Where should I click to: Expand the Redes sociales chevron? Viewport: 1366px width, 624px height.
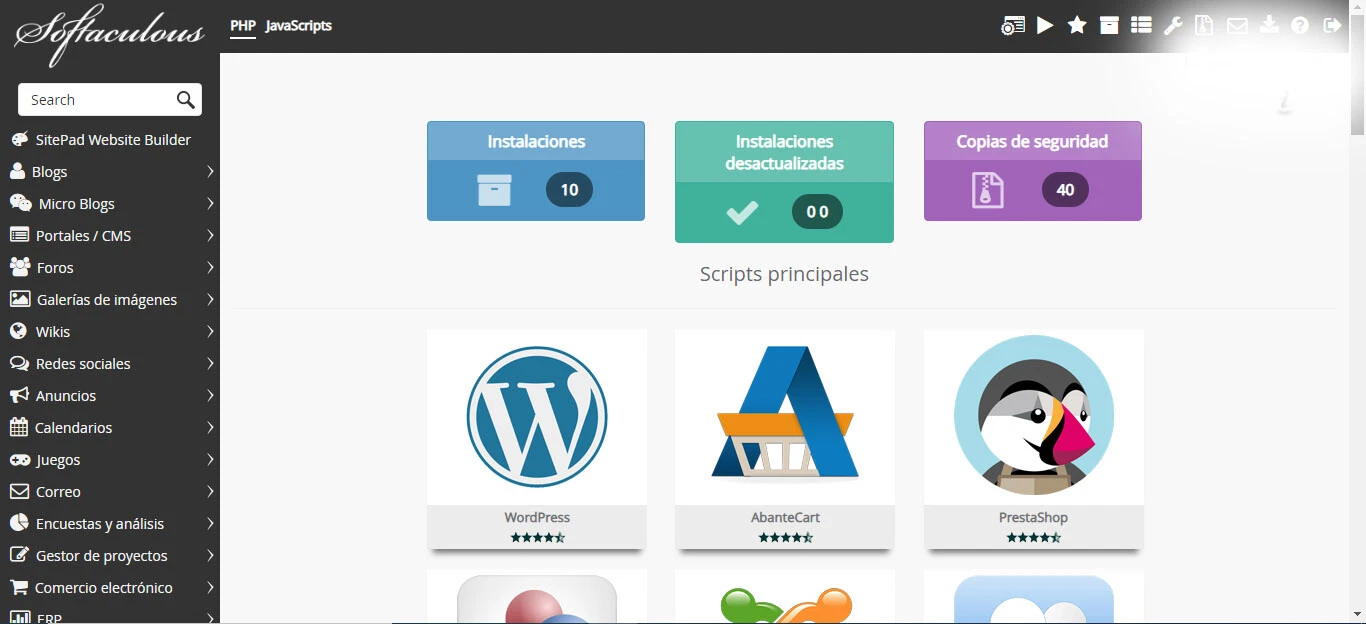[x=210, y=363]
